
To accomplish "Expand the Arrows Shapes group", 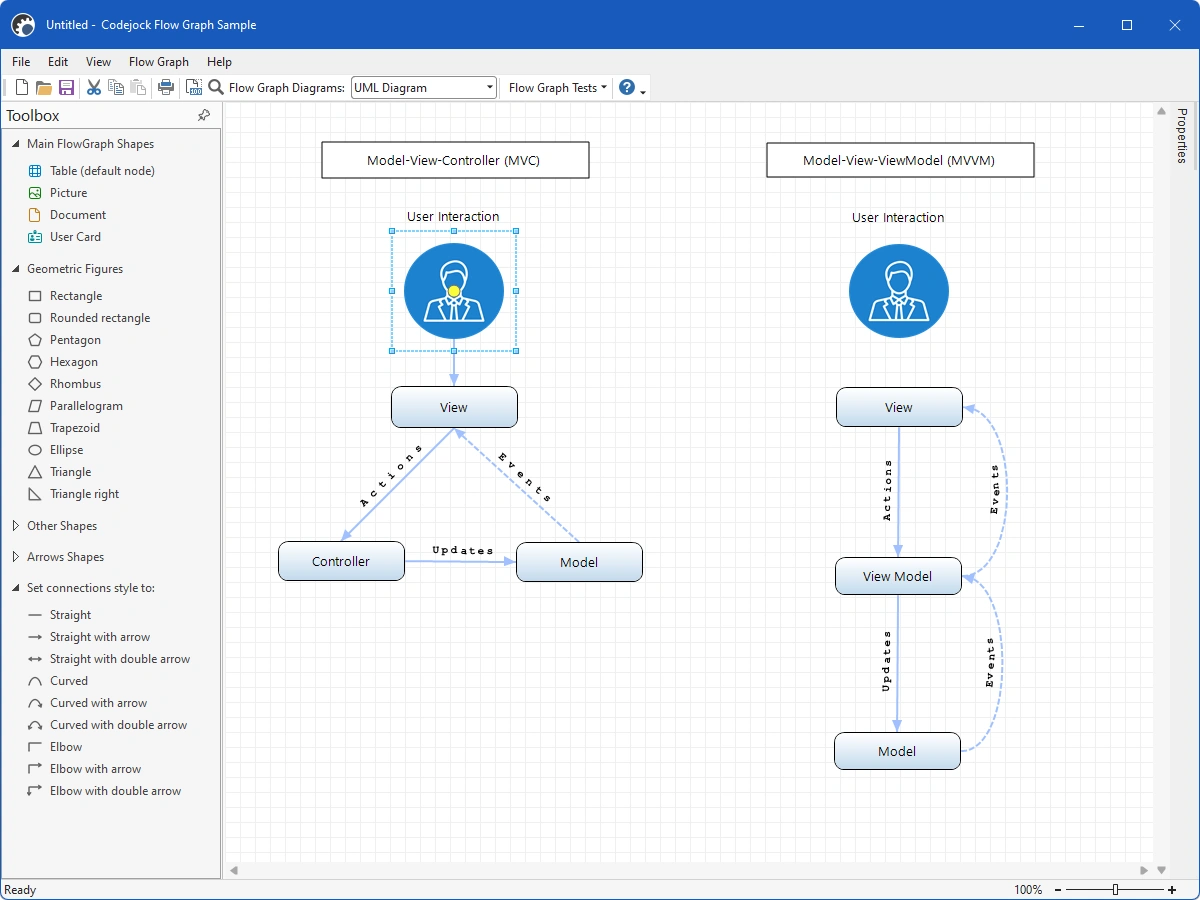I will (x=16, y=557).
